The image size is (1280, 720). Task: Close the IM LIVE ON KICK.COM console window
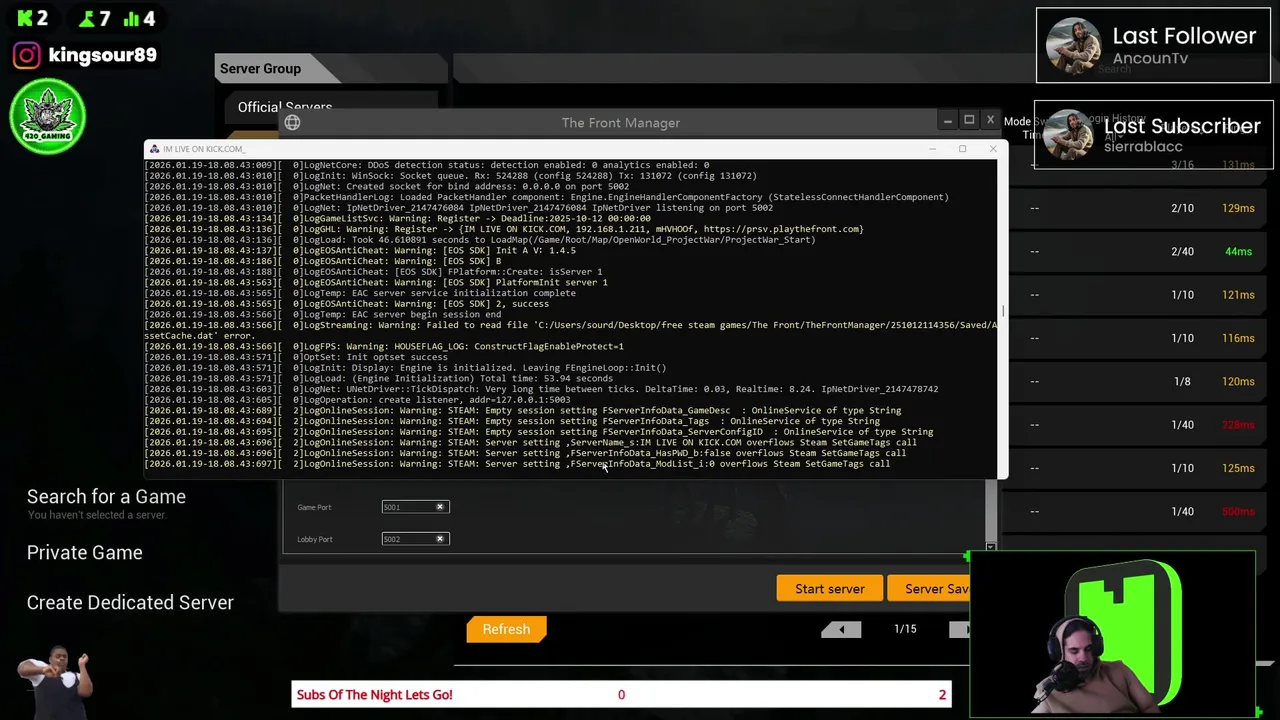pyautogui.click(x=992, y=149)
